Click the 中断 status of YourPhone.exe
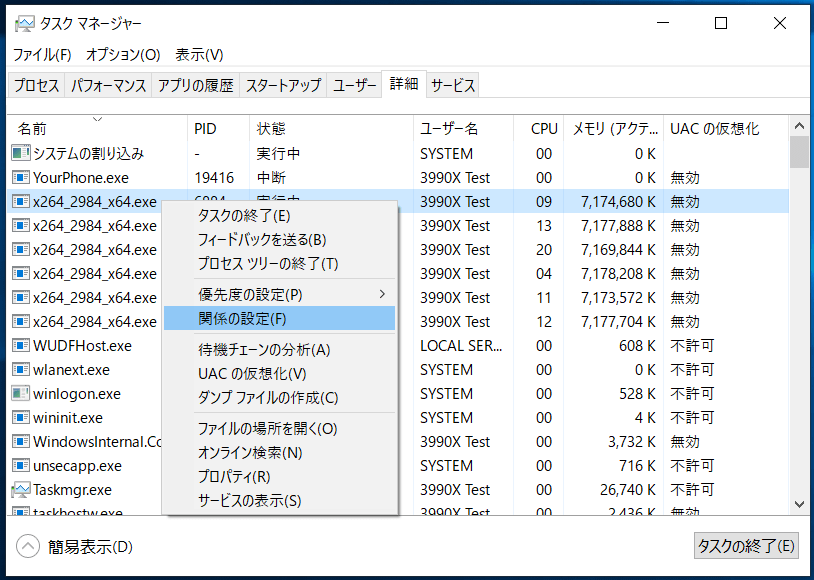814x580 pixels. [x=271, y=178]
